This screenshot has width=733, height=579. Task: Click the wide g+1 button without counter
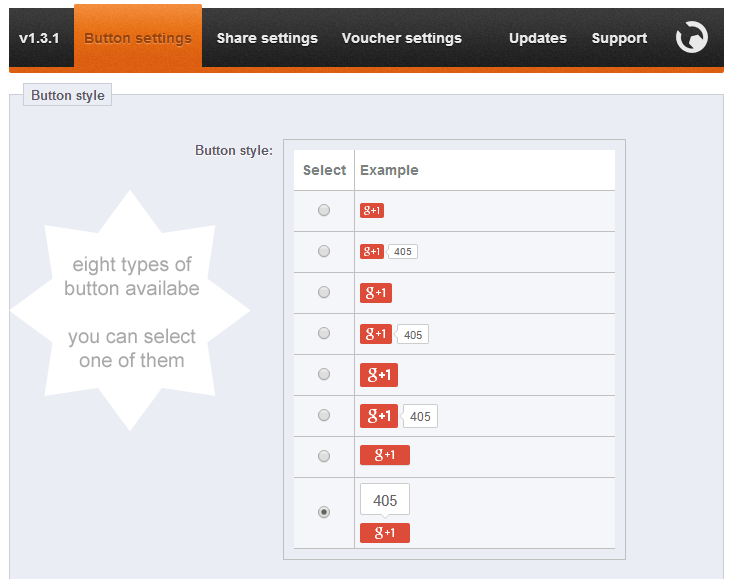tap(385, 455)
